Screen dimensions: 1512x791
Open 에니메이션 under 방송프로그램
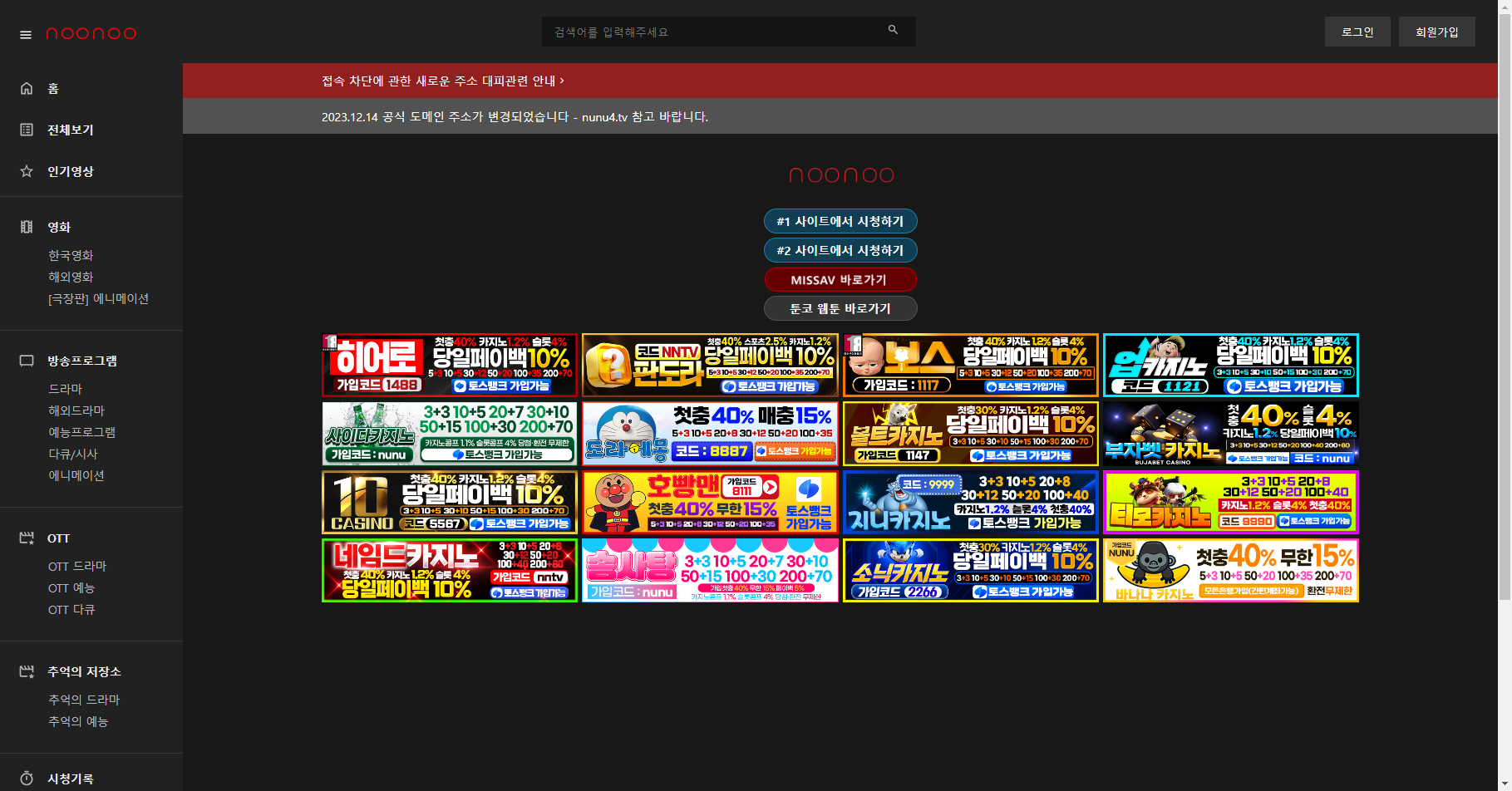76,475
